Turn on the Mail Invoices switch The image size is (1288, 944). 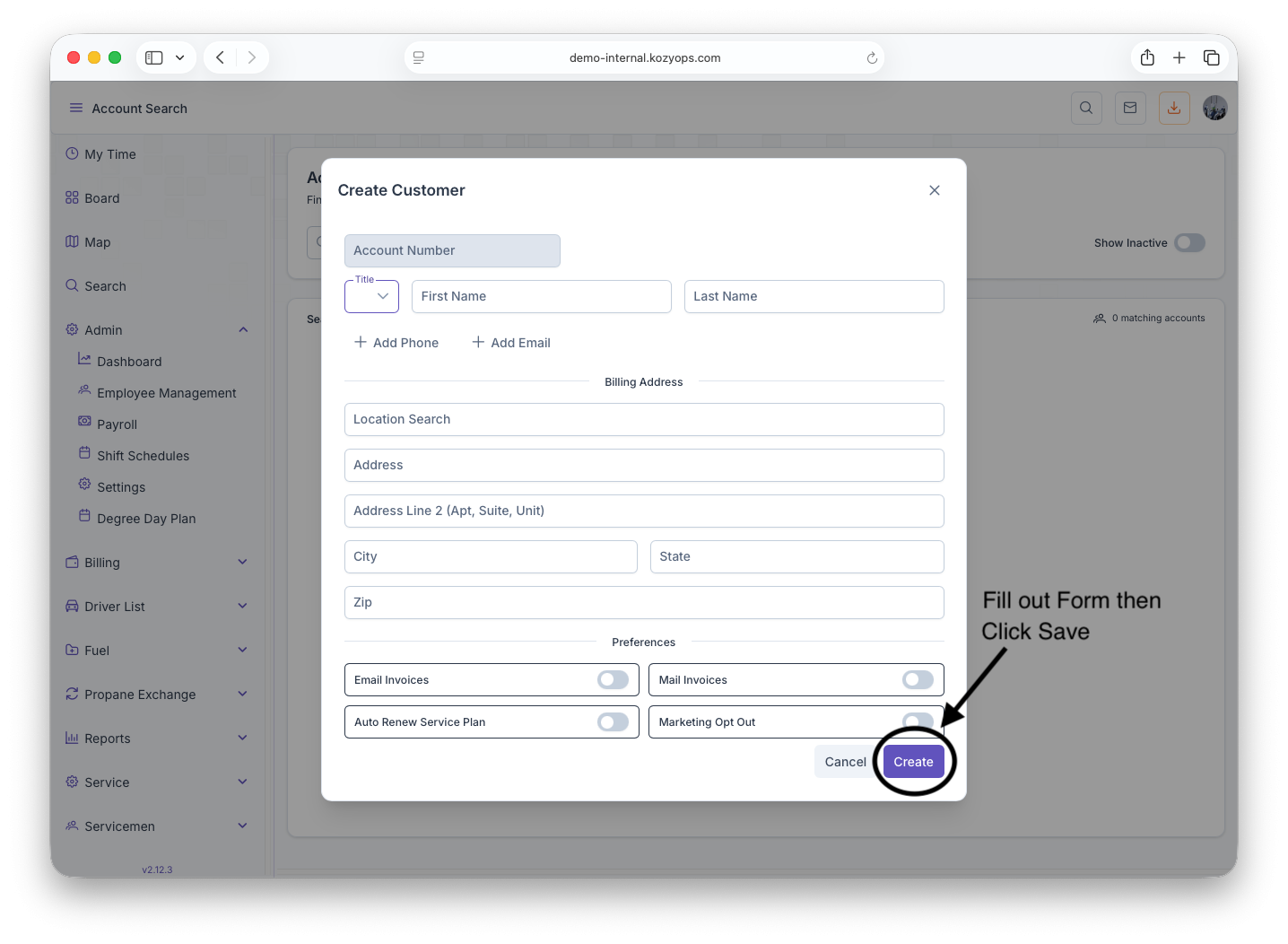click(x=918, y=680)
